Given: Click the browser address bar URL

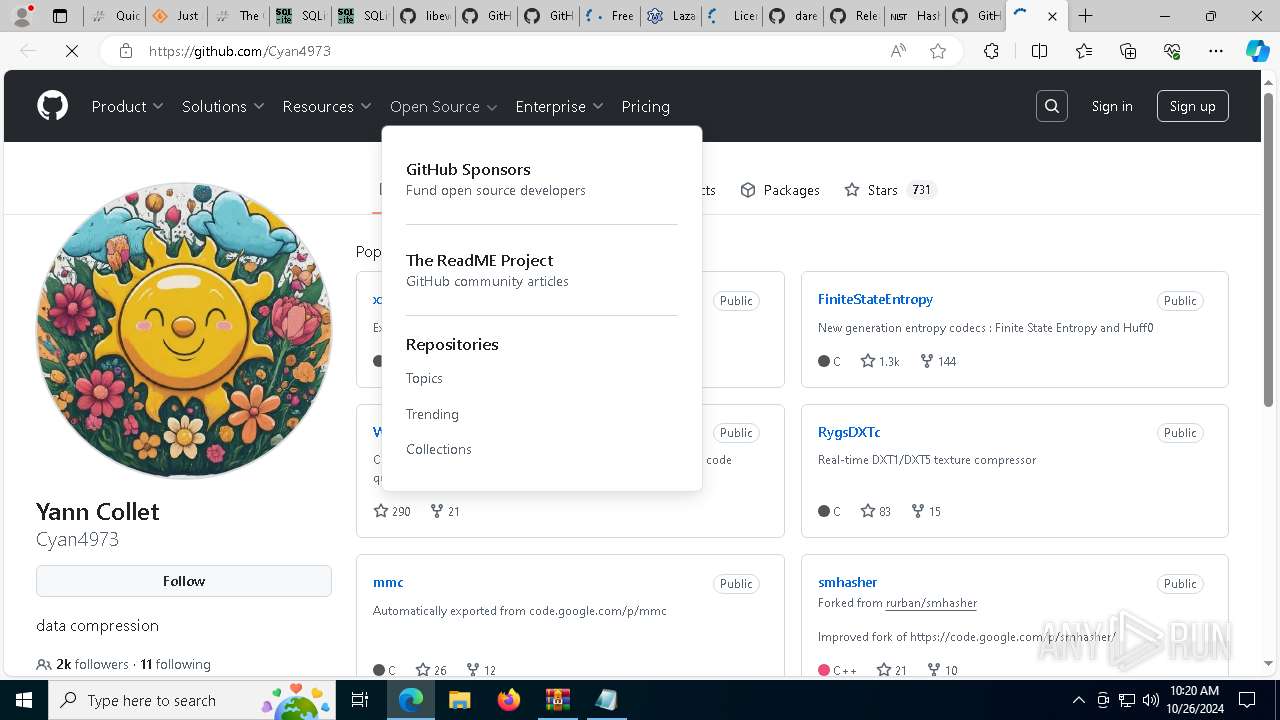Looking at the screenshot, I should point(240,51).
